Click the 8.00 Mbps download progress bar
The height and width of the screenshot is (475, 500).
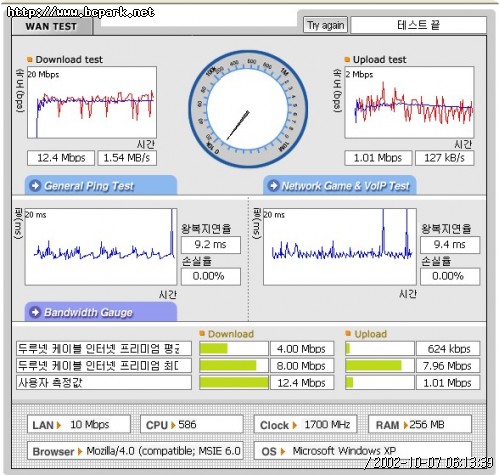tap(234, 366)
